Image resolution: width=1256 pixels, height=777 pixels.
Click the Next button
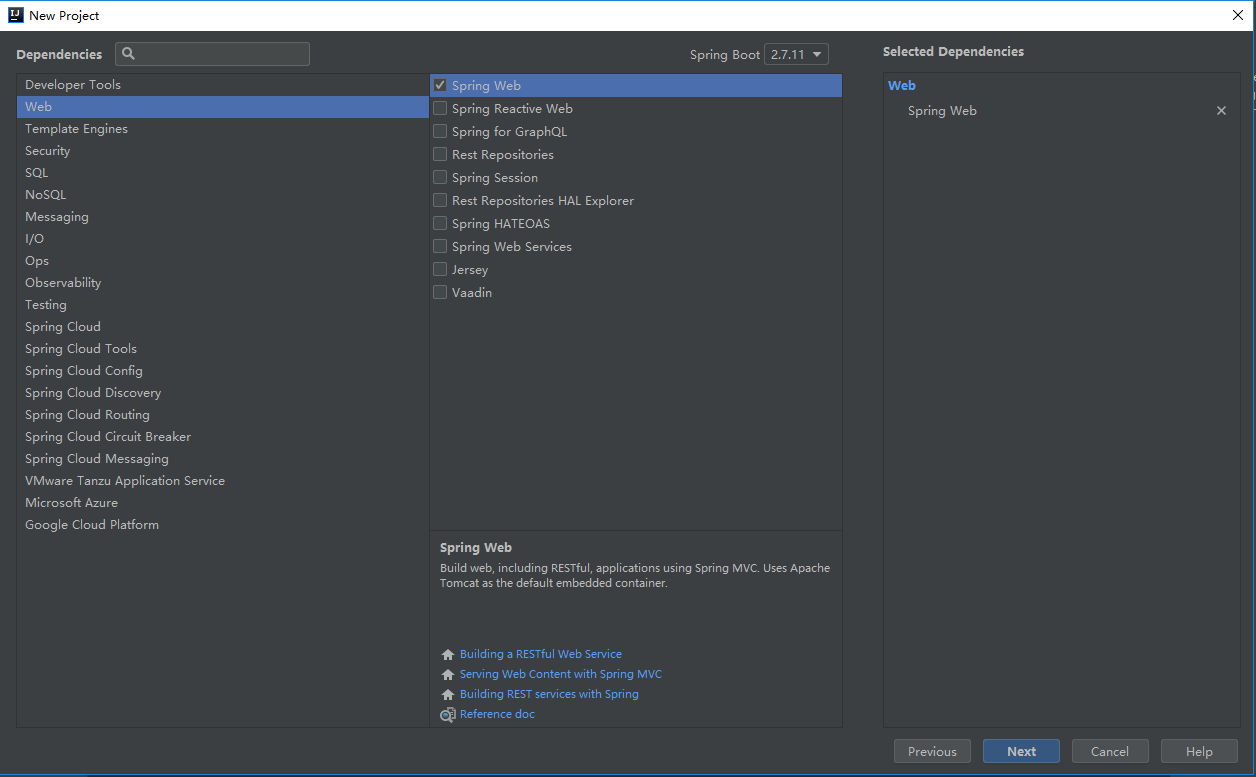tap(1021, 752)
